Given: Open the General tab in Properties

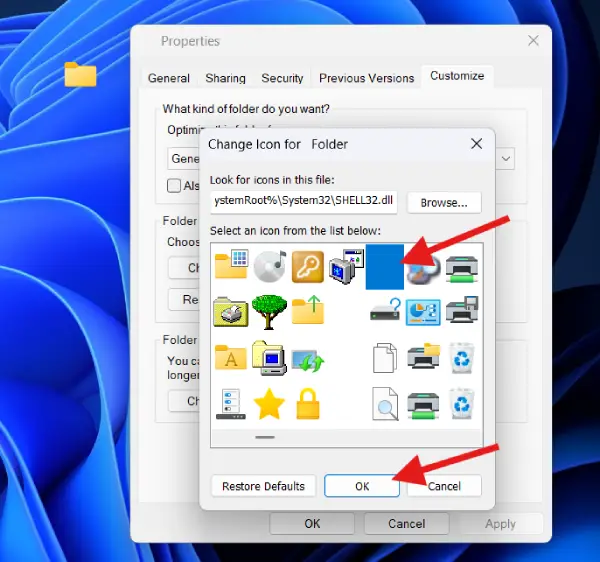Looking at the screenshot, I should tap(169, 78).
